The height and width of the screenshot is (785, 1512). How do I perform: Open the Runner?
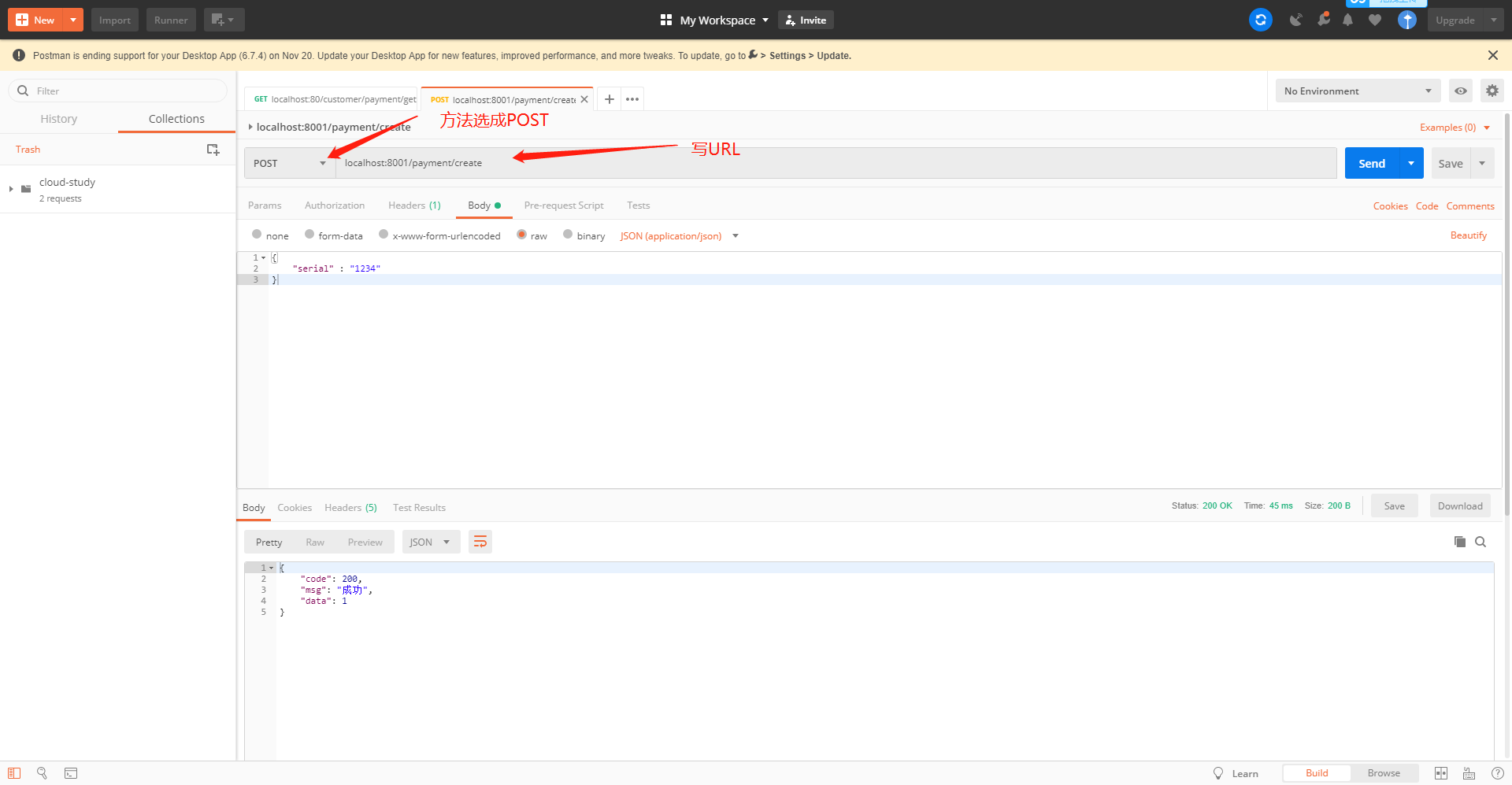tap(171, 20)
